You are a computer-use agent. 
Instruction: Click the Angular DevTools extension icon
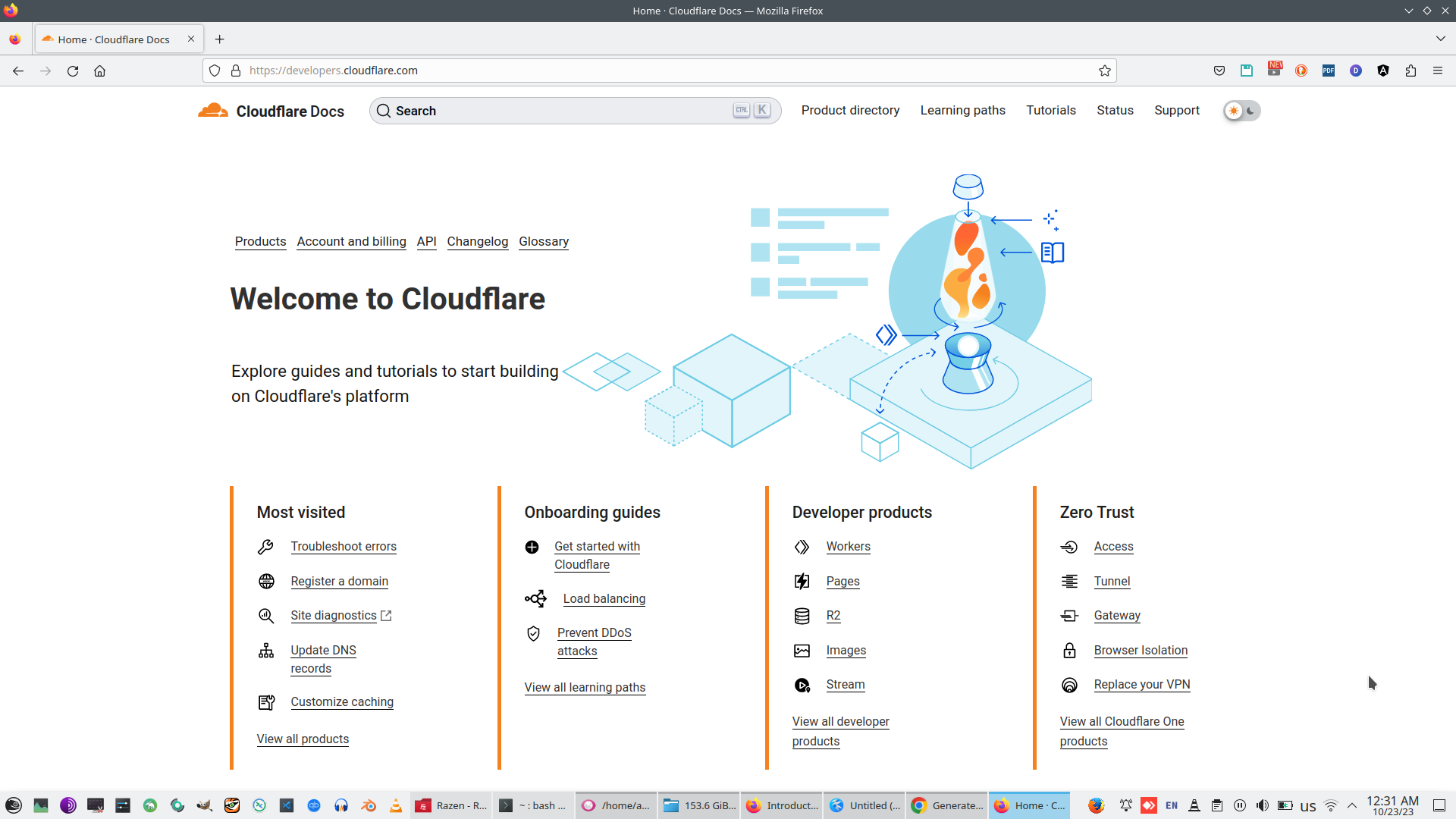click(x=1384, y=71)
